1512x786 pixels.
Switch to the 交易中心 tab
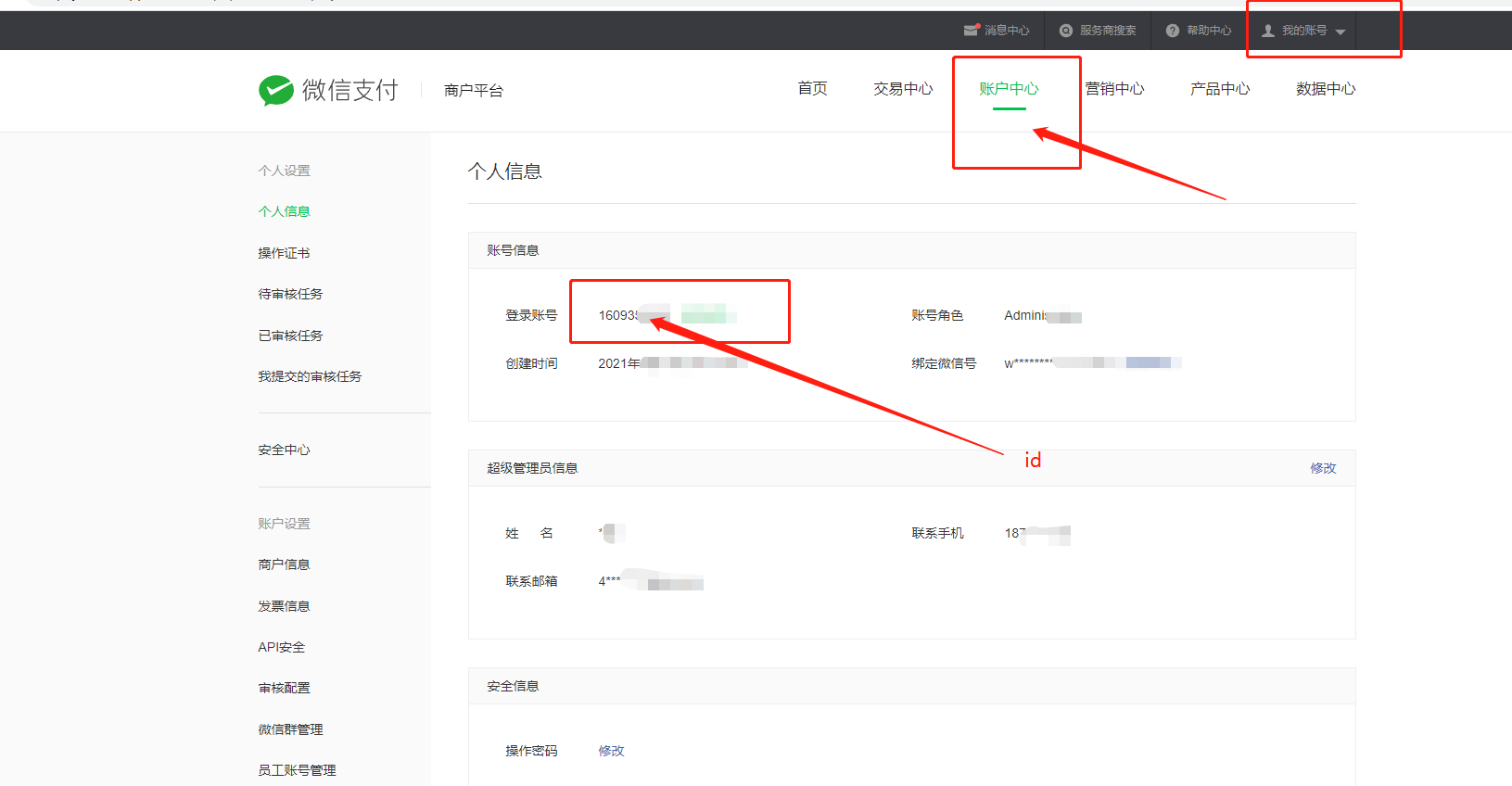[x=903, y=88]
